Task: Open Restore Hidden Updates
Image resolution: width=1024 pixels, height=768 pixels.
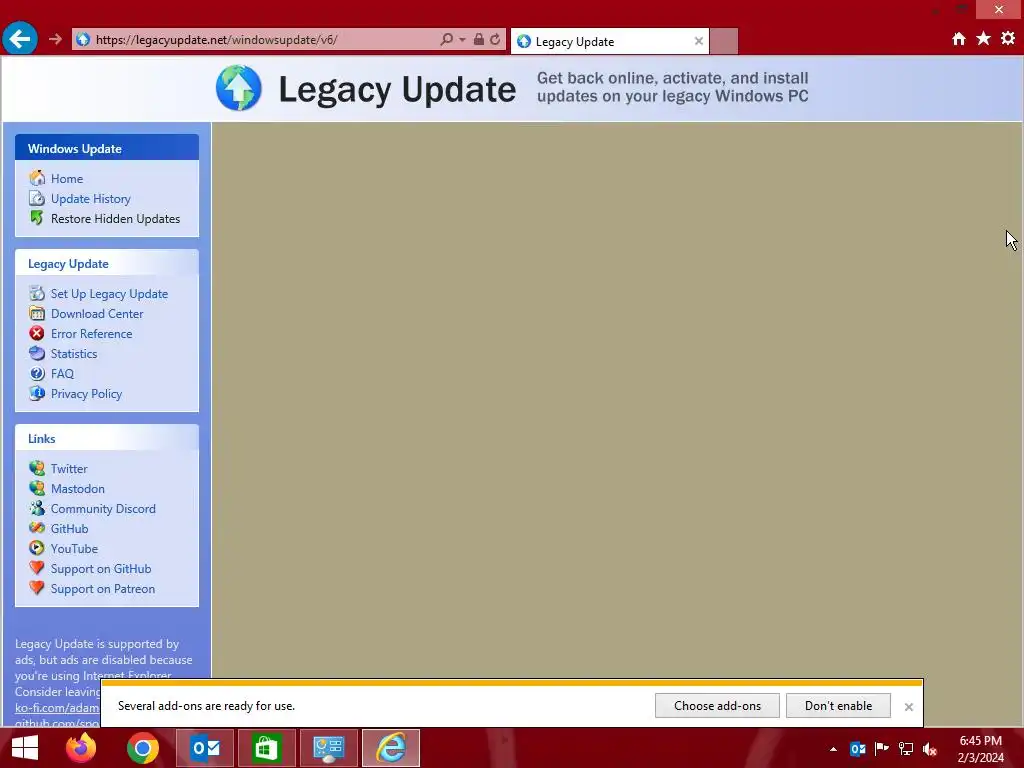Action: pyautogui.click(x=116, y=219)
